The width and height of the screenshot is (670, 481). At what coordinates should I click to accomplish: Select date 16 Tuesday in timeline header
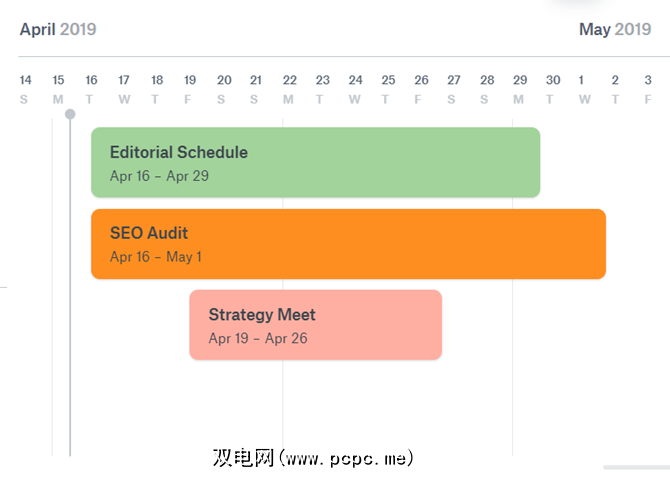91,88
